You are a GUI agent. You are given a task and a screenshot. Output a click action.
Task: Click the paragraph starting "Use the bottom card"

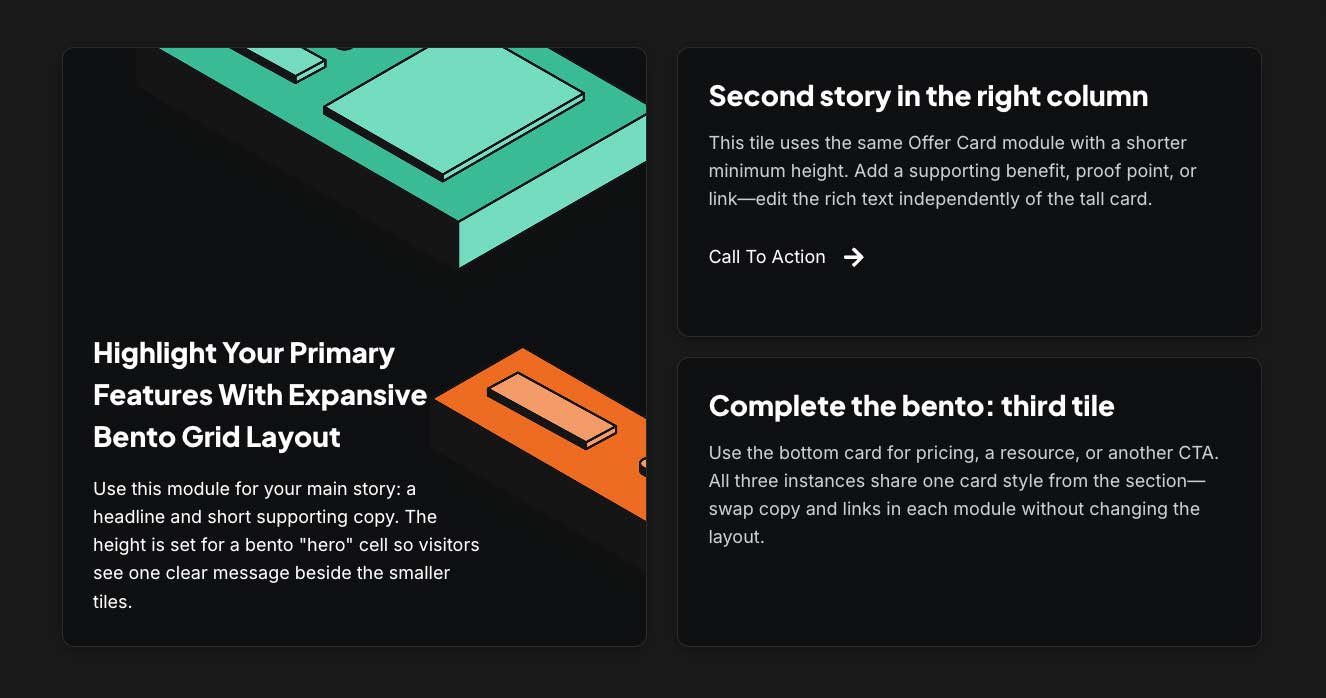[x=963, y=495]
